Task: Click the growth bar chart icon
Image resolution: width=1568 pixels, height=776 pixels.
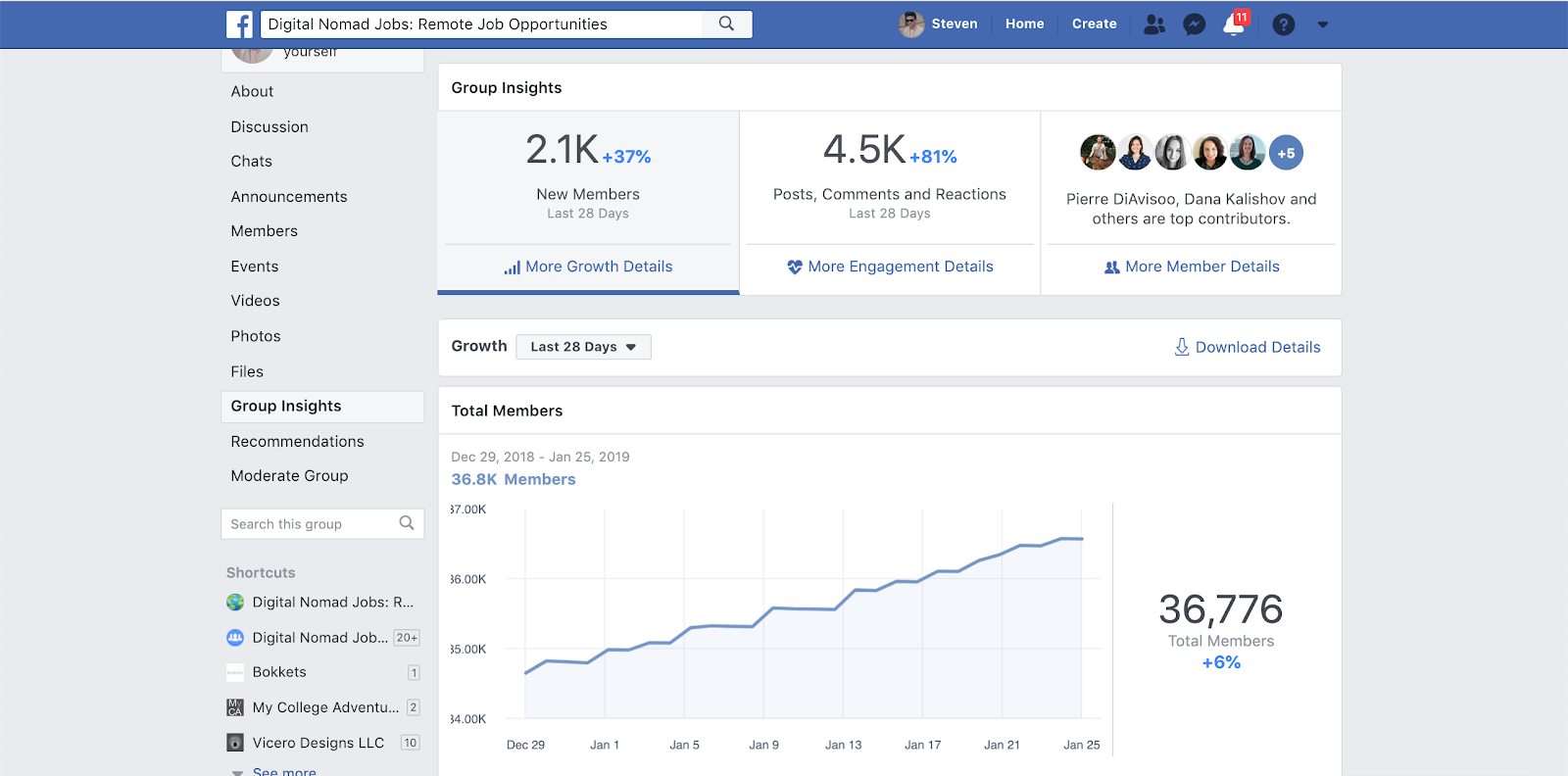Action: pyautogui.click(x=513, y=267)
